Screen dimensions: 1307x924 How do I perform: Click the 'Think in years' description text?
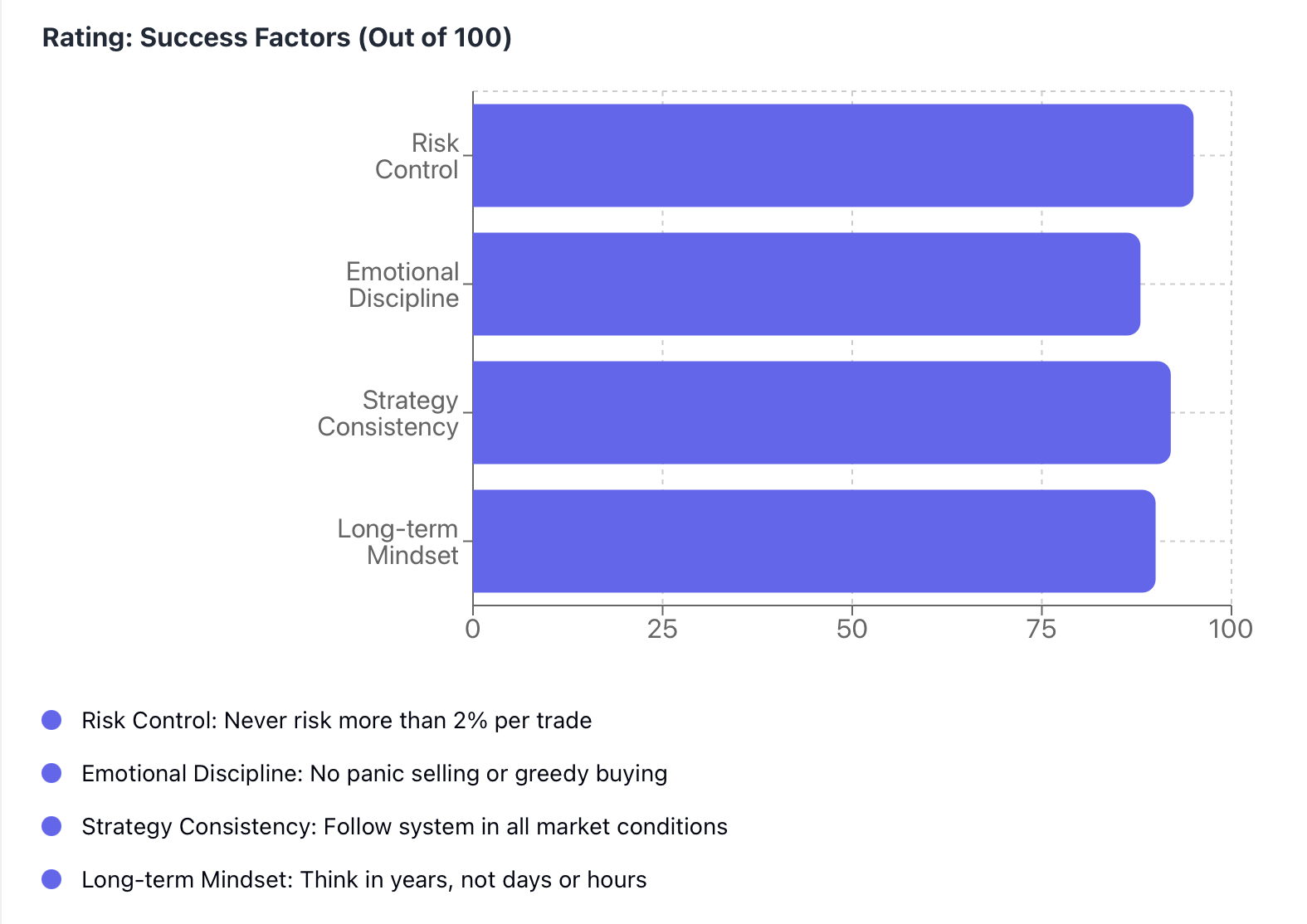(x=473, y=879)
